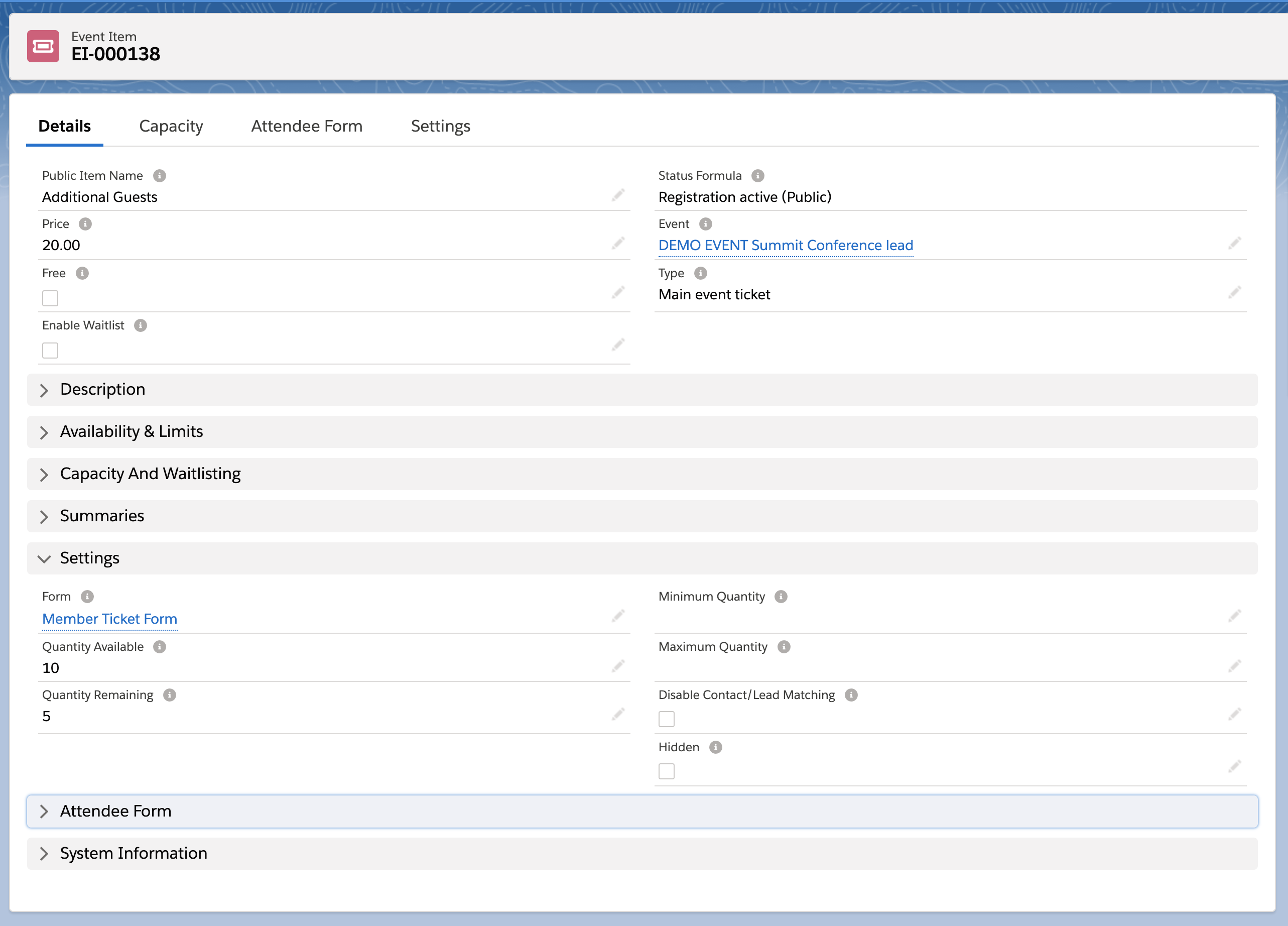Click info icon next to Status Formula
1288x926 pixels.
(x=757, y=176)
